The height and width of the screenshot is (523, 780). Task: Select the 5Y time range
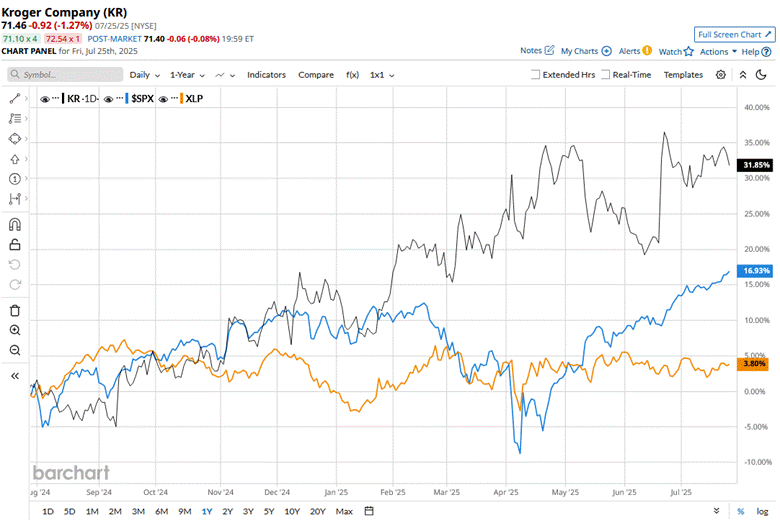click(x=269, y=511)
